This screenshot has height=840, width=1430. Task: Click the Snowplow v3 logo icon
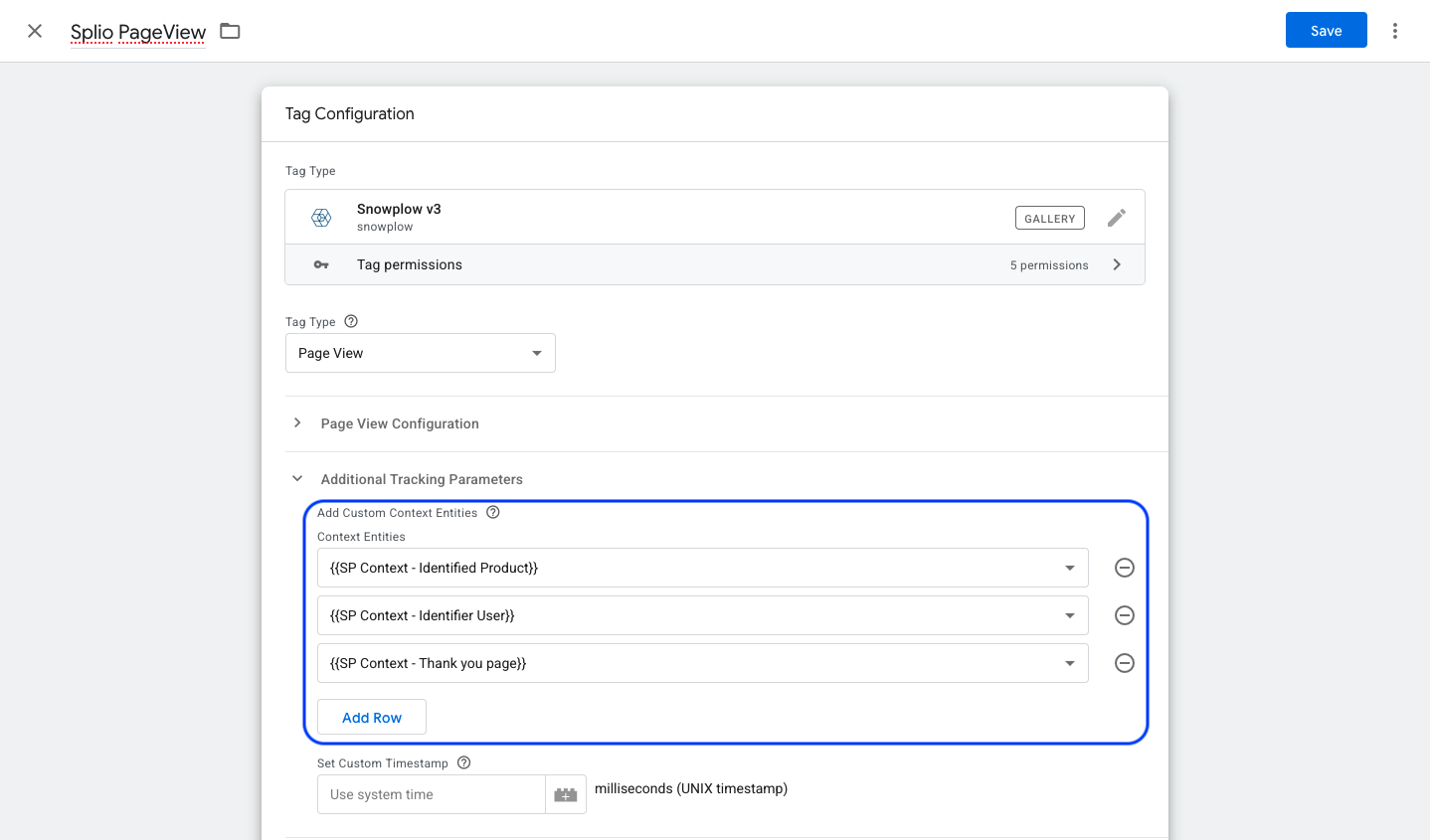[x=321, y=217]
